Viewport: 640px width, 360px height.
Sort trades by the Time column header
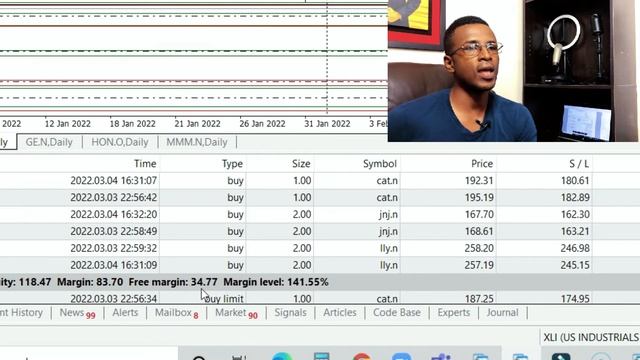(145, 164)
